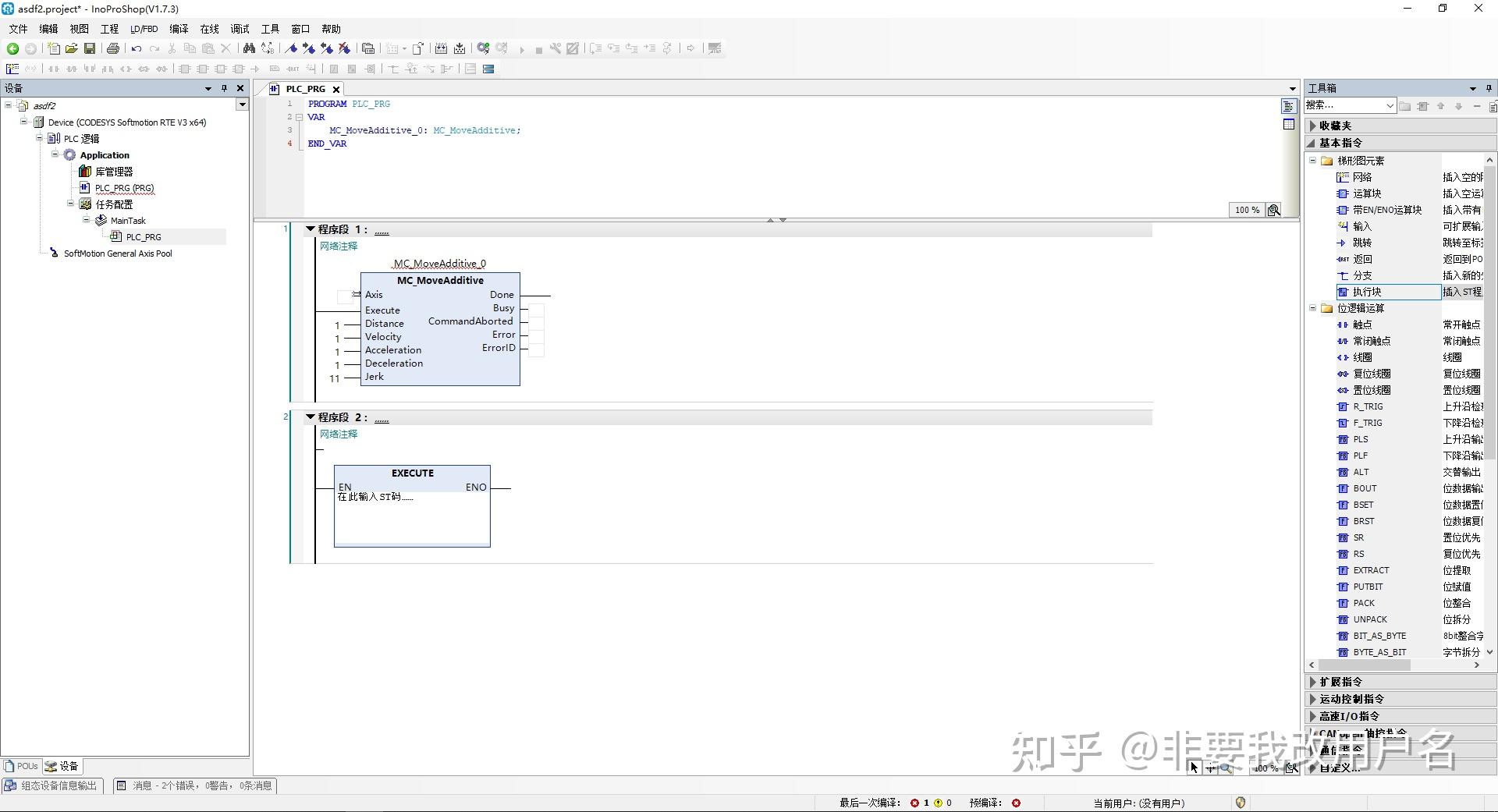Collapse the Application tree node

55,154
